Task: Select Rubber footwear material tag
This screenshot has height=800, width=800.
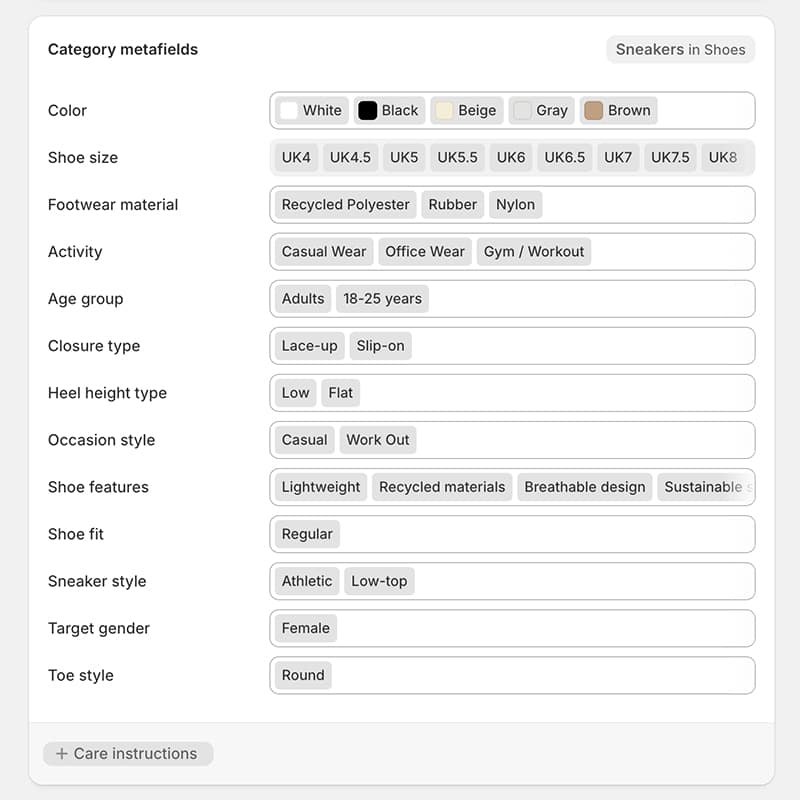Action: tap(452, 204)
